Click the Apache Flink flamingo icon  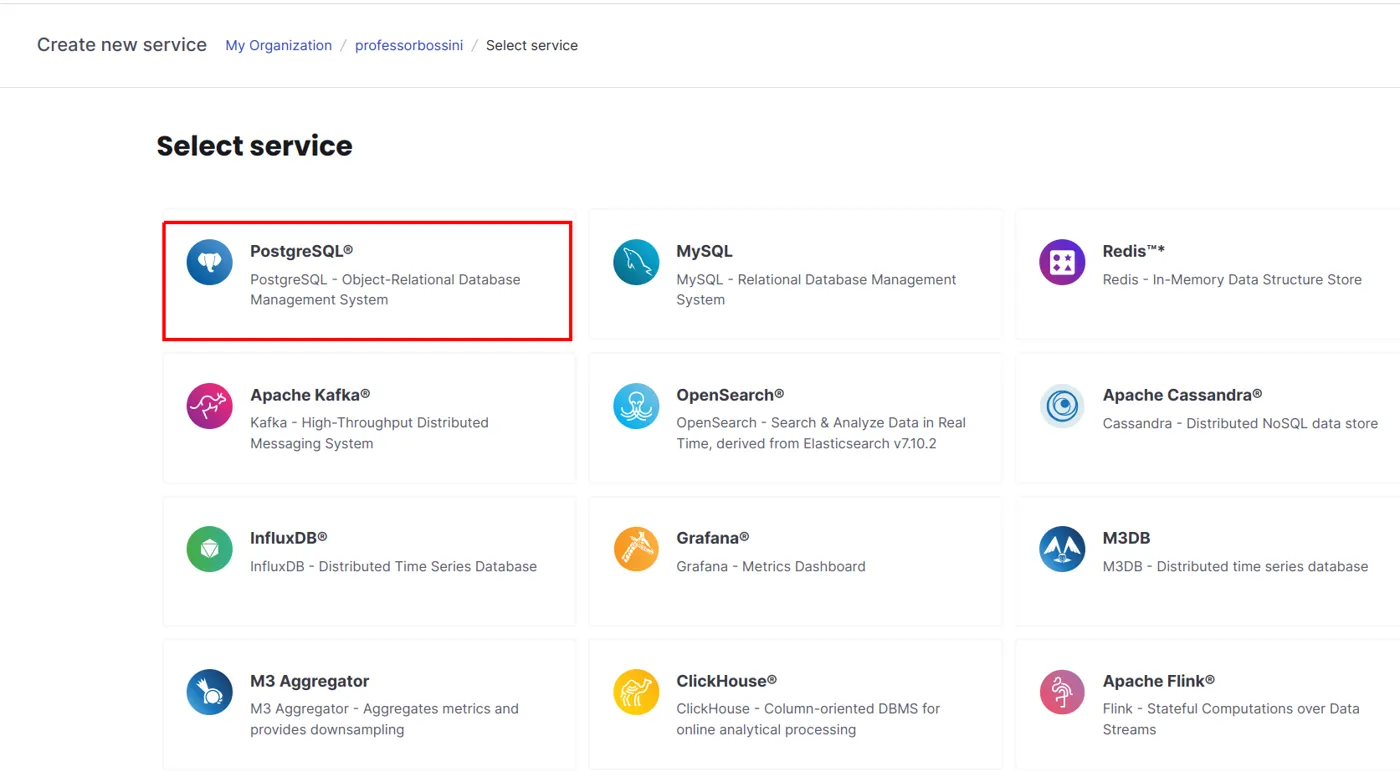[1062, 692]
